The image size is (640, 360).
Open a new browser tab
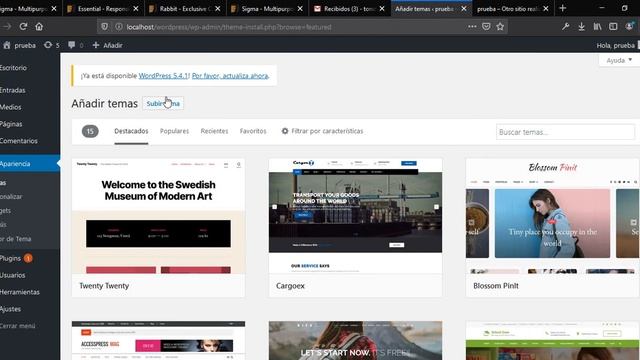tap(562, 8)
